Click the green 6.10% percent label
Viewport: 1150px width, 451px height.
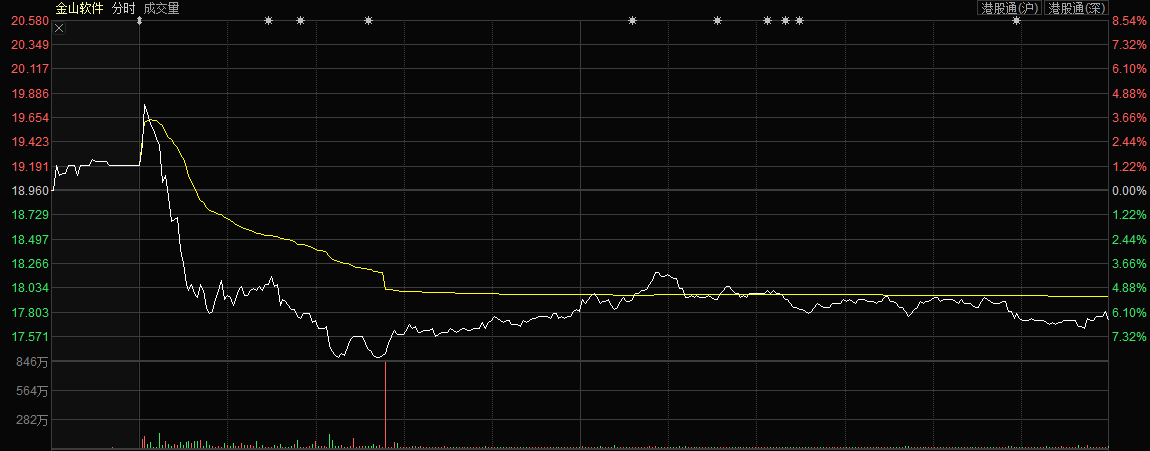1129,312
